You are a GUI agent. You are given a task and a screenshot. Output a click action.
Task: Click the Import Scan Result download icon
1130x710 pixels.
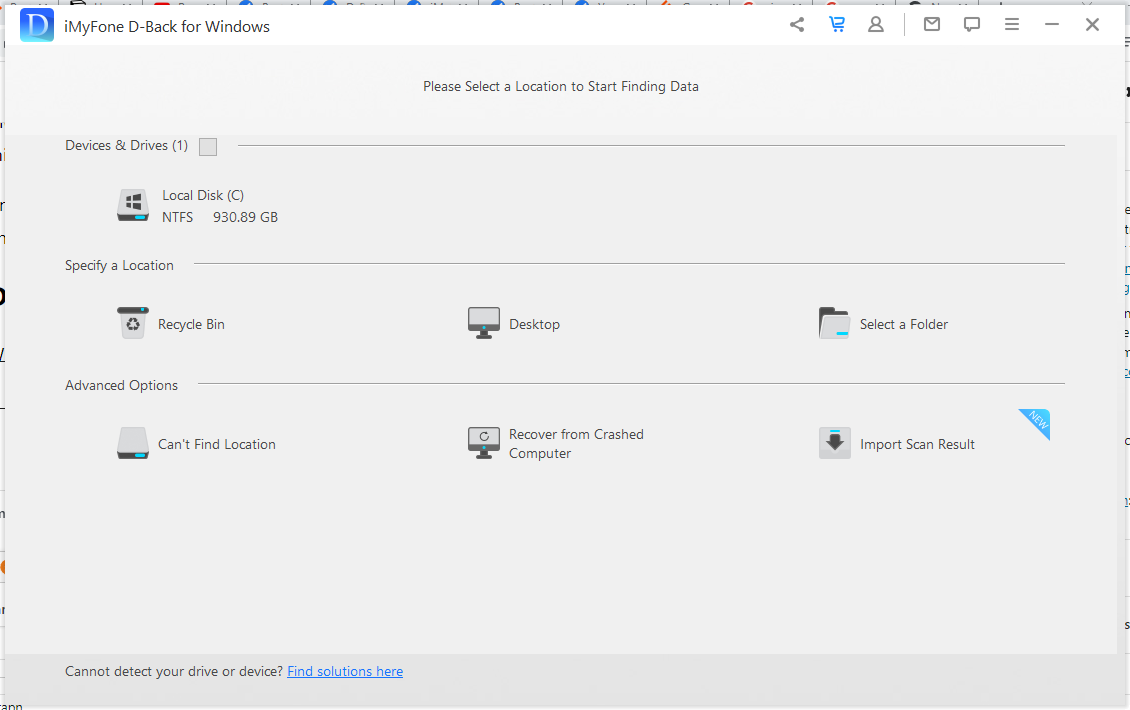835,443
